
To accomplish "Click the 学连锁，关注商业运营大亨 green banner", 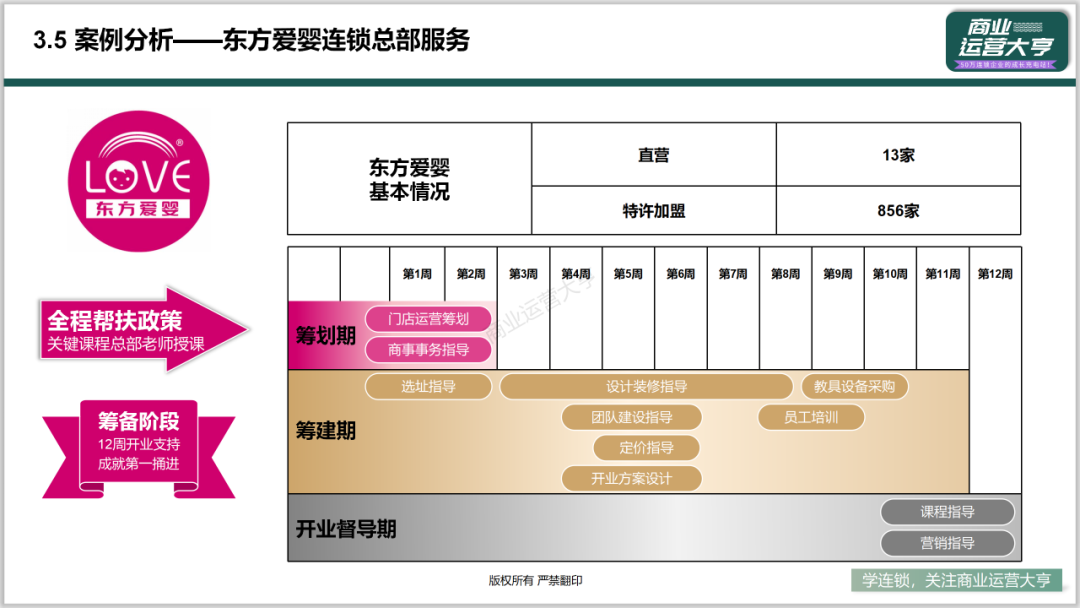I will click(957, 580).
